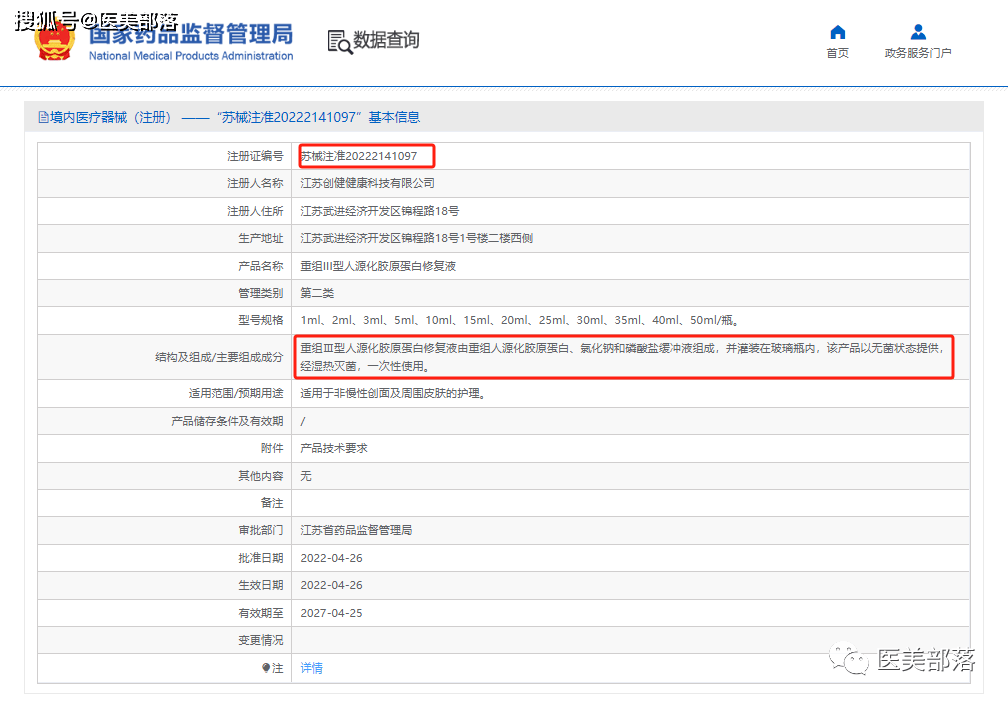This screenshot has height=704, width=1008.
Task: Click registration number 苏械注准20222141097 in table
Action: (359, 156)
